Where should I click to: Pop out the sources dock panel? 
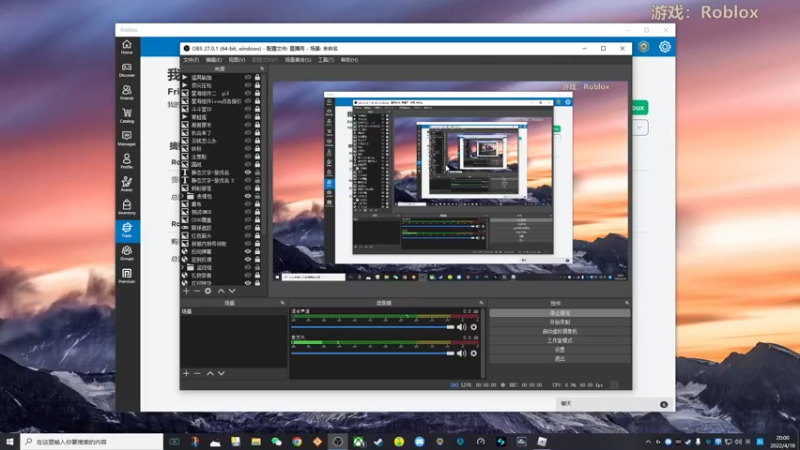click(x=262, y=68)
